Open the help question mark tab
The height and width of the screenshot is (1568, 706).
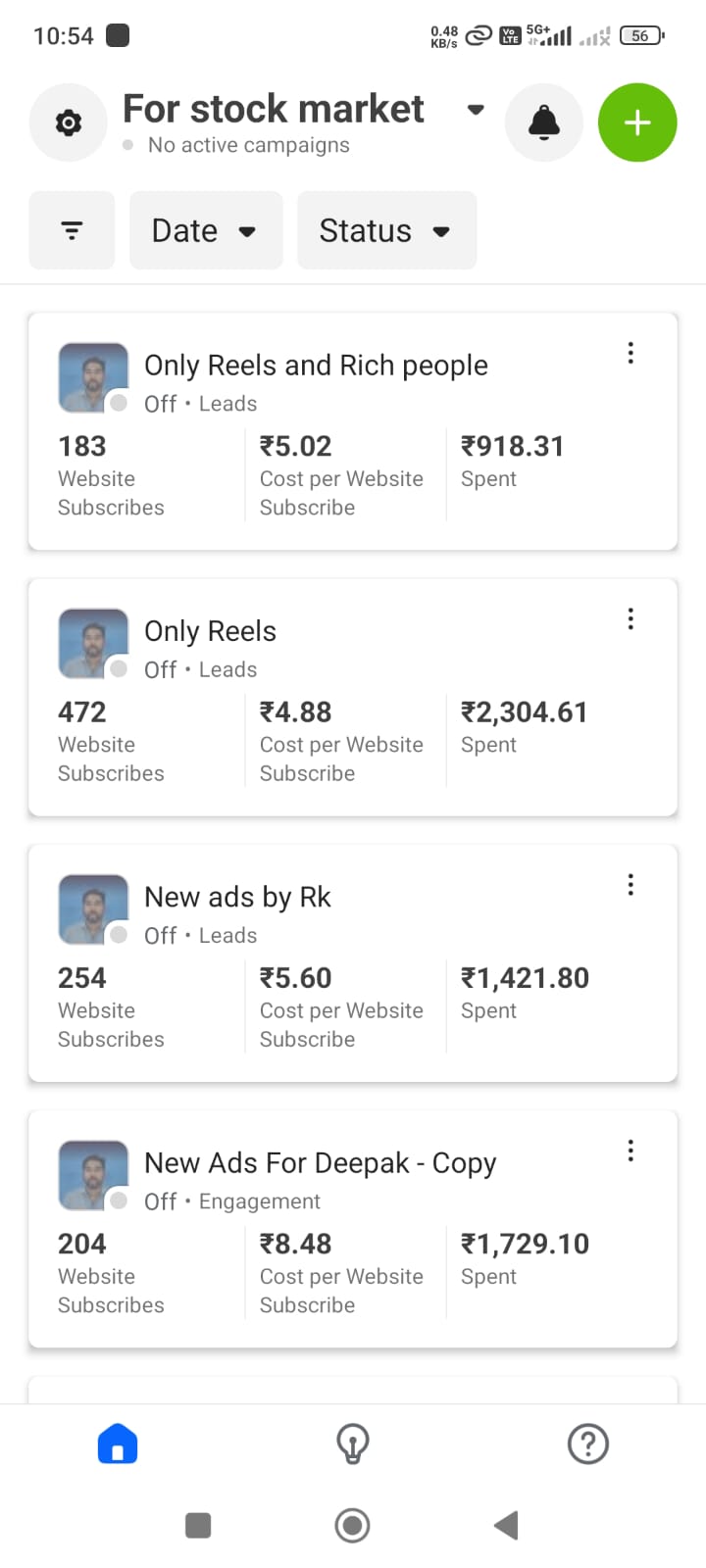588,1444
